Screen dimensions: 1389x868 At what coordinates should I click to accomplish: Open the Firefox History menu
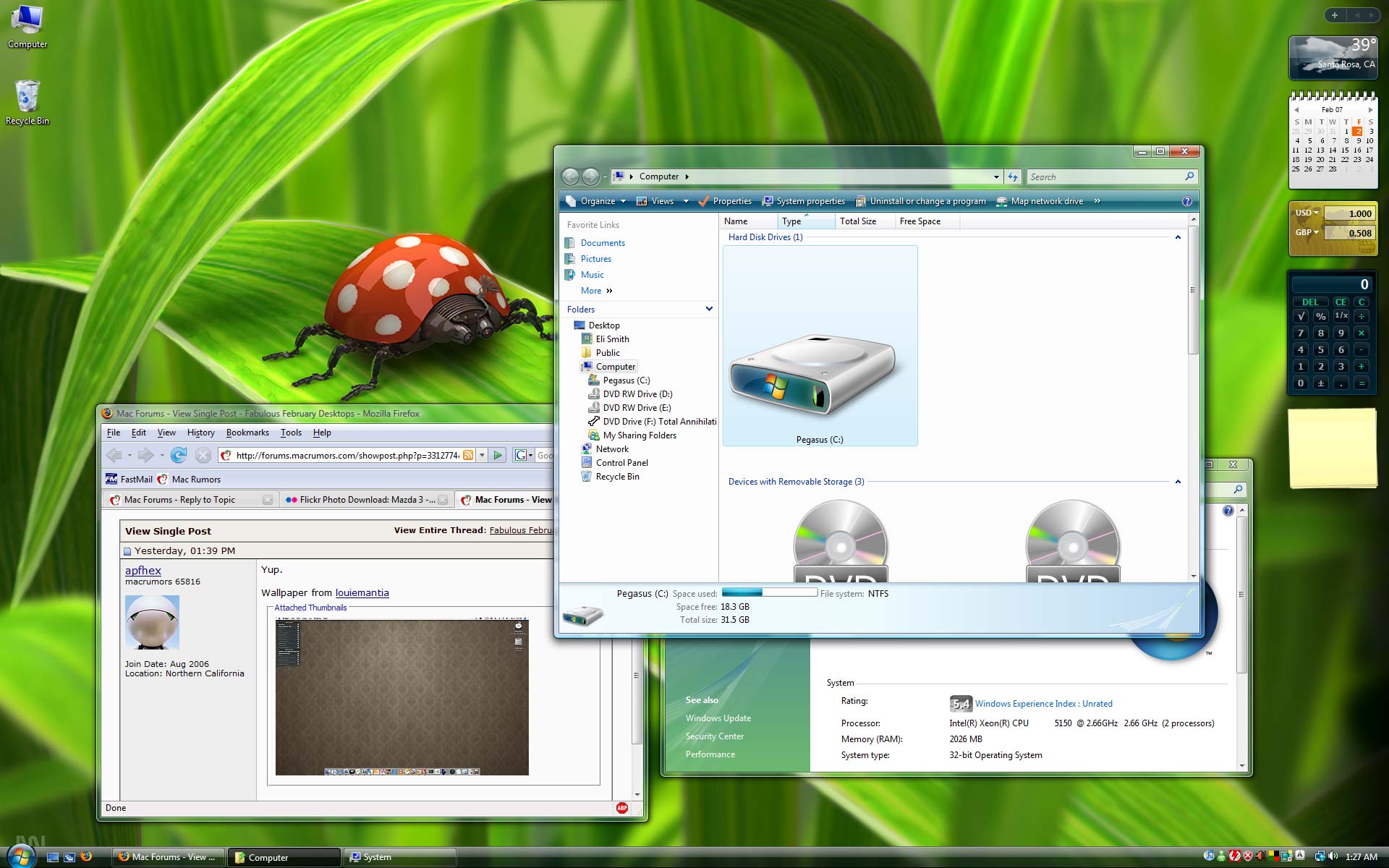point(200,433)
